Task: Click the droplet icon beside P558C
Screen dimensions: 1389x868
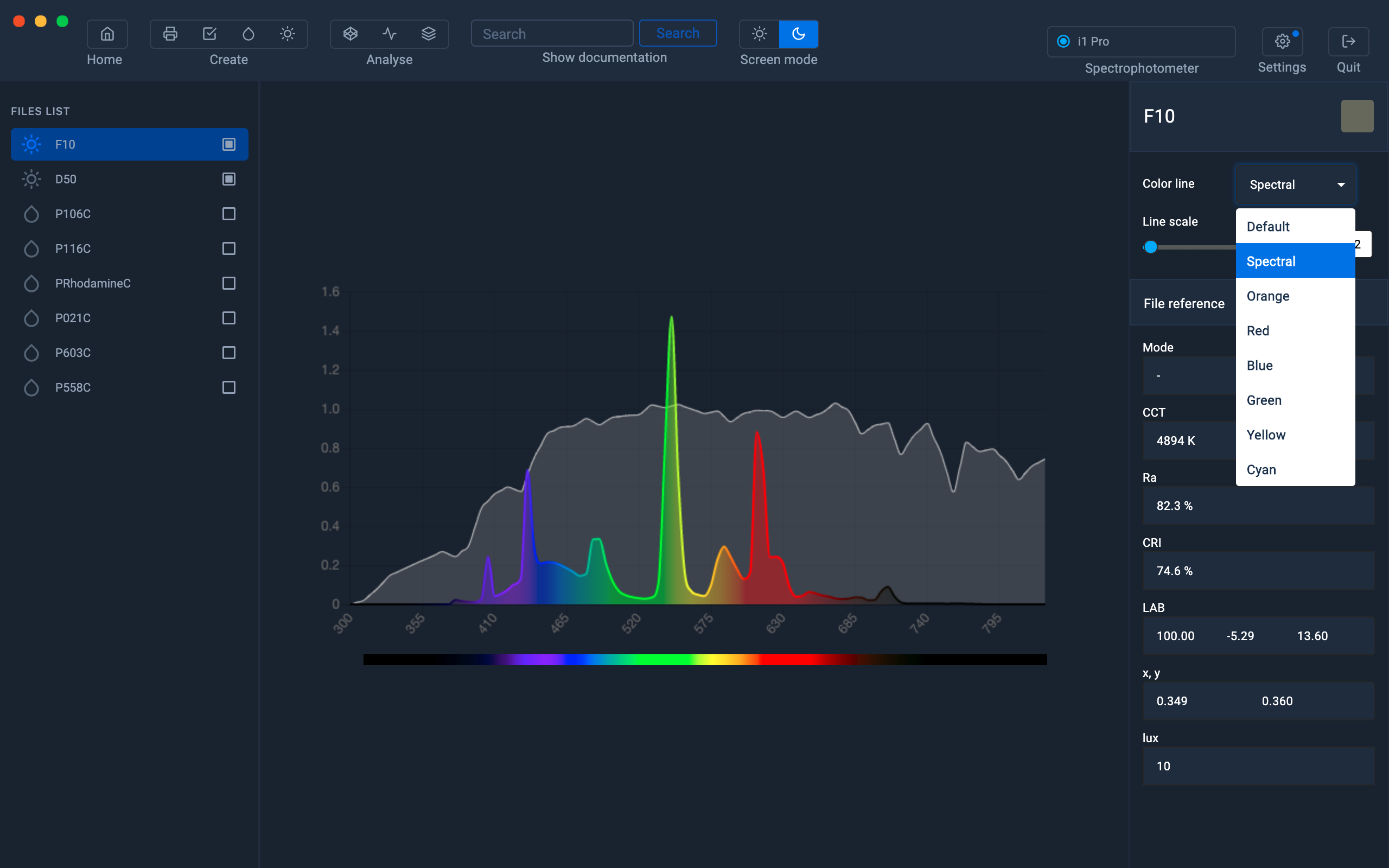Action: pos(31,387)
